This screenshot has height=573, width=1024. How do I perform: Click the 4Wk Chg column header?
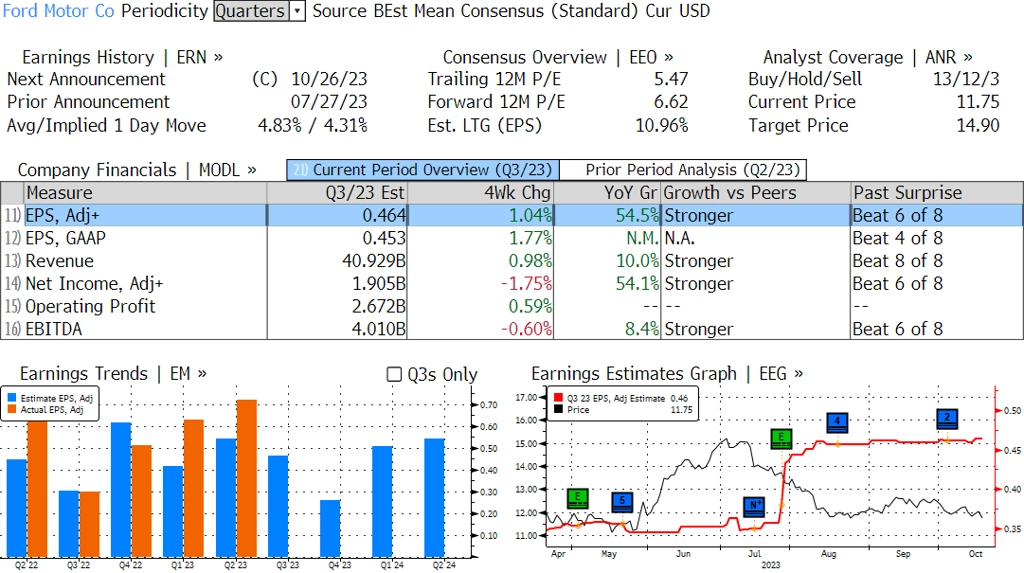pyautogui.click(x=480, y=193)
